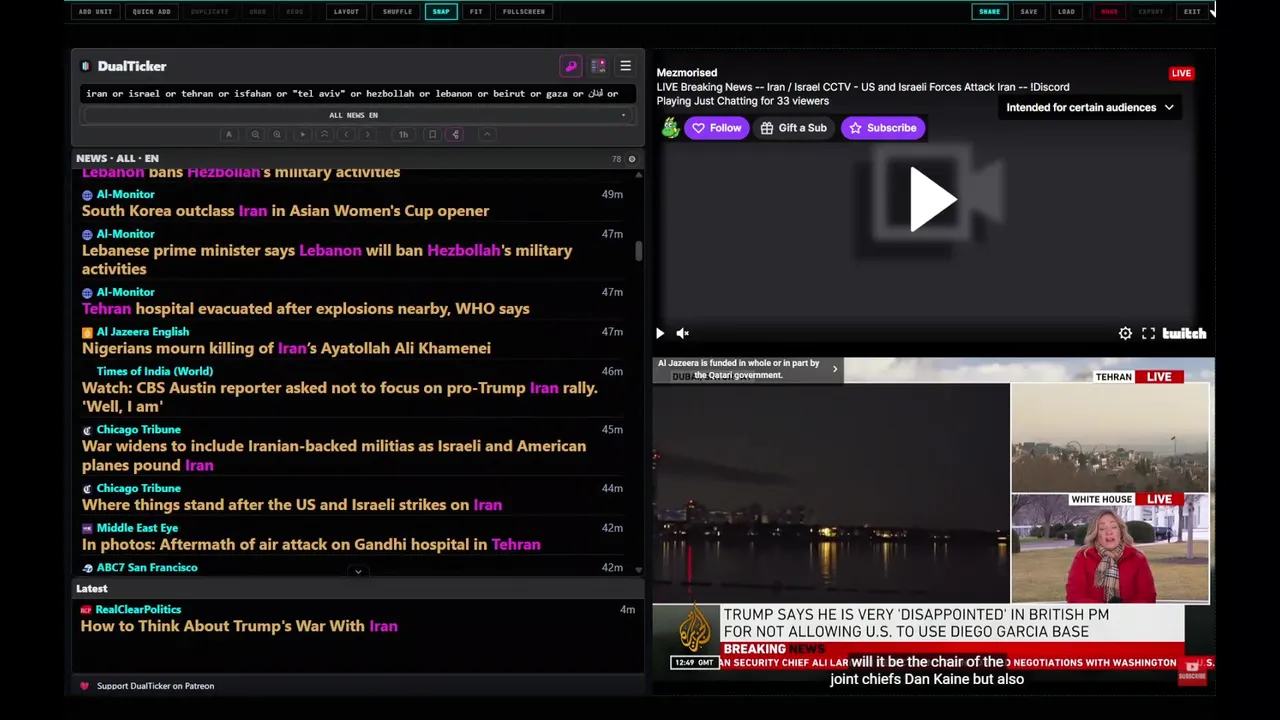This screenshot has width=1280, height=720.
Task: Click the Twitch Follow button
Action: pos(716,128)
